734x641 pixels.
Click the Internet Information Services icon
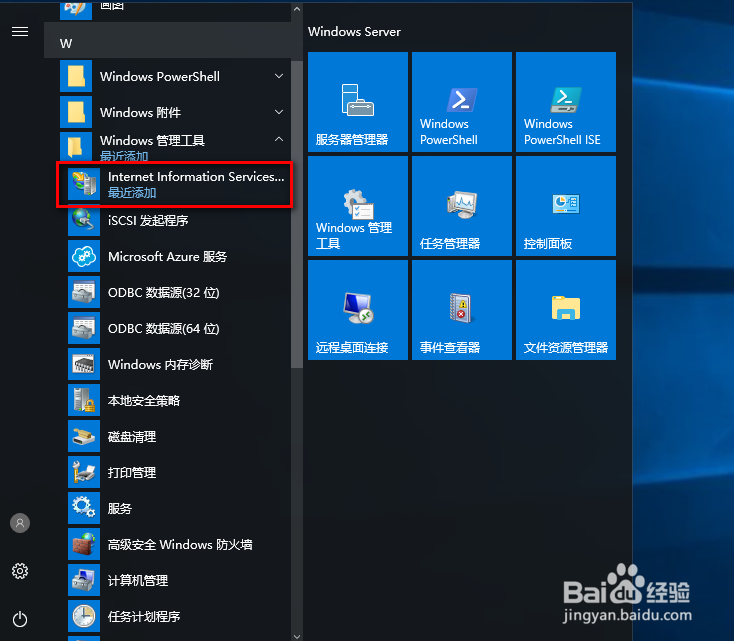84,184
